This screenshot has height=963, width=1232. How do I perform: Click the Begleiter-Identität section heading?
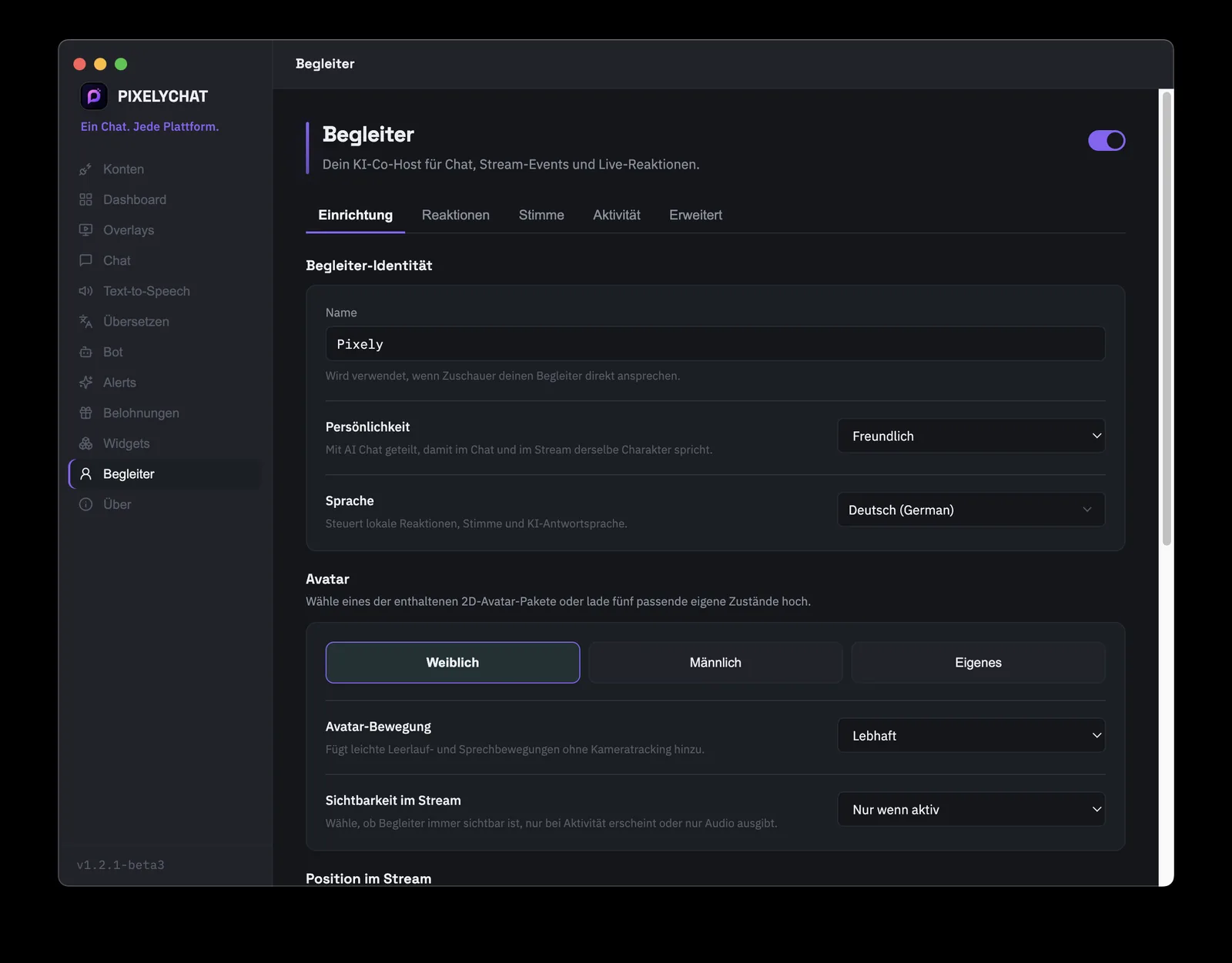click(x=369, y=266)
